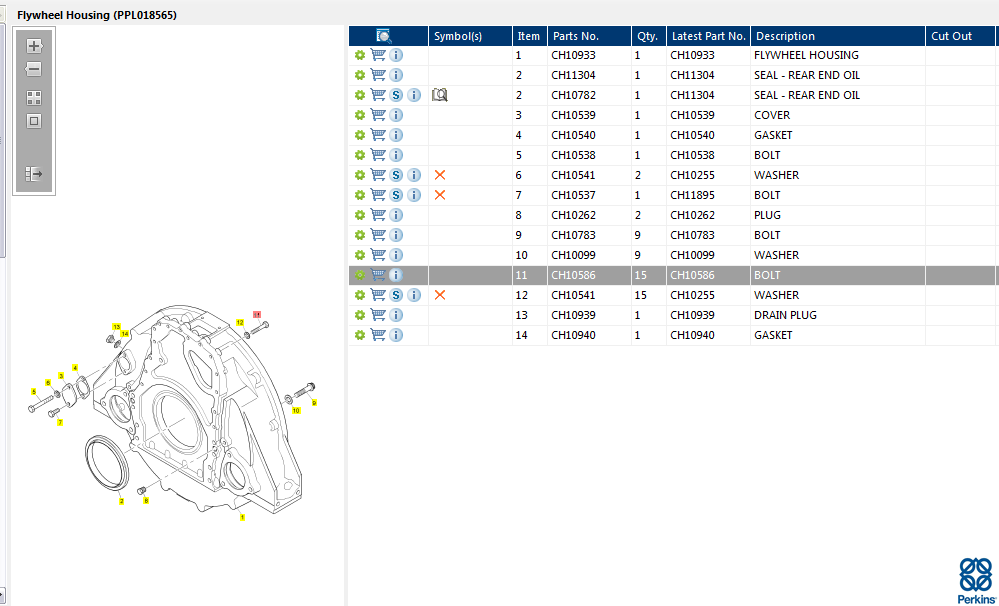Select callout 8 near the plug

pyautogui.click(x=146, y=501)
